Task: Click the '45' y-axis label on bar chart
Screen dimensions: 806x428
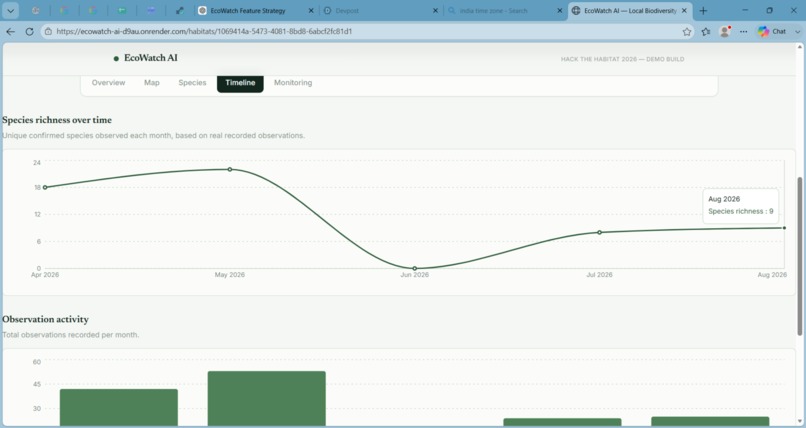Action: click(37, 384)
